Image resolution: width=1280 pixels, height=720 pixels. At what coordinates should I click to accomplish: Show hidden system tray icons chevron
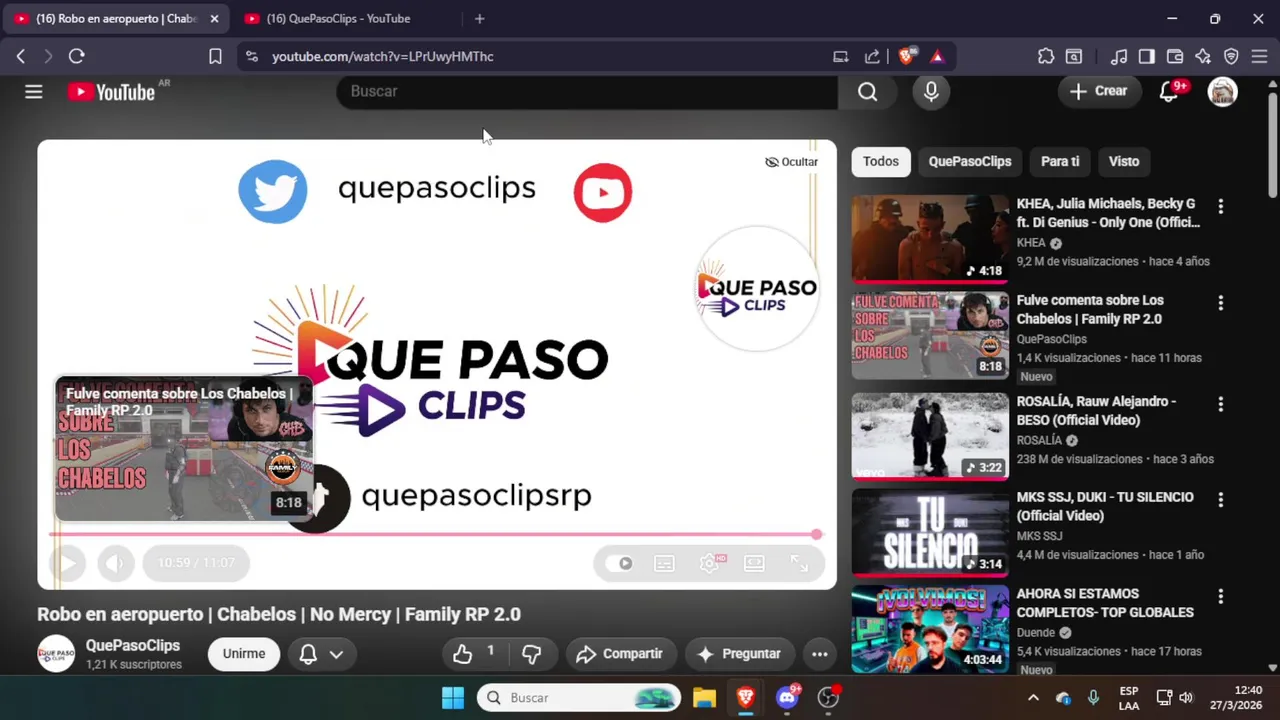pyautogui.click(x=1033, y=698)
